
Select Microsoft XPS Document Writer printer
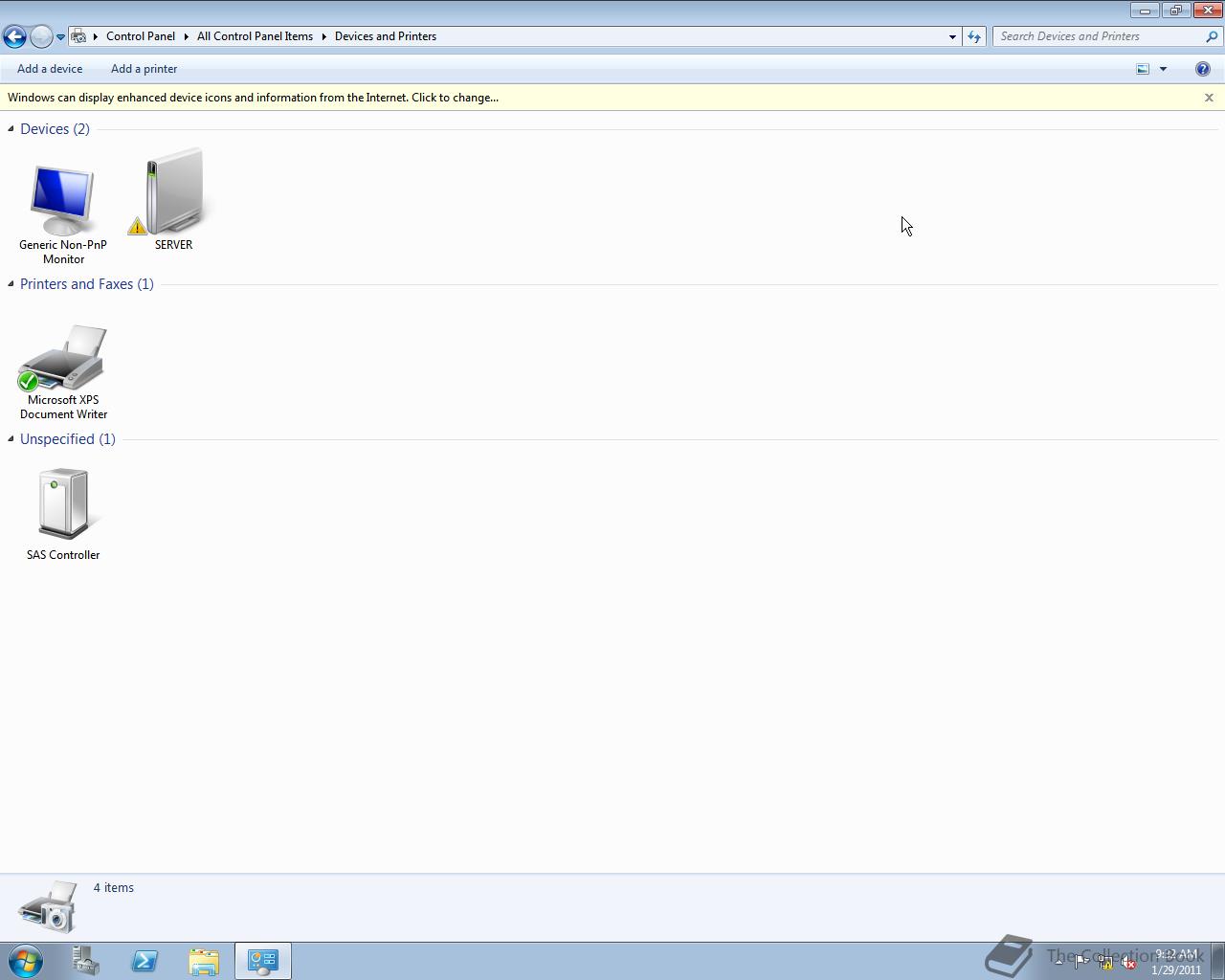click(63, 372)
